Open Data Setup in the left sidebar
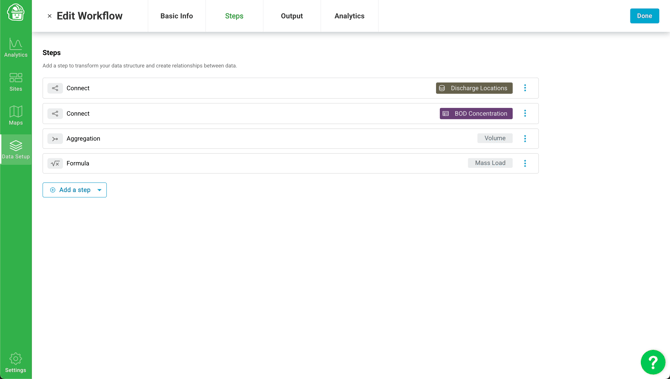Viewport: 670px width, 379px height. [16, 150]
